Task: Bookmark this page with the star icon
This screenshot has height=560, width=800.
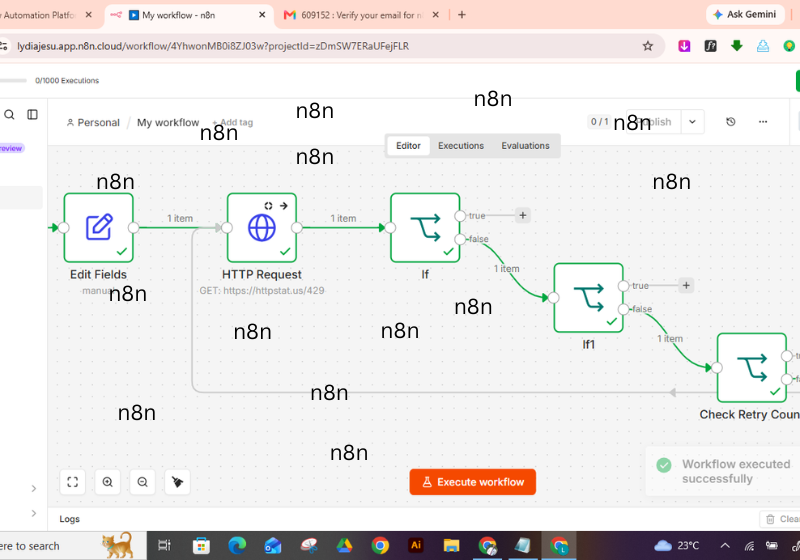Action: tap(647, 46)
